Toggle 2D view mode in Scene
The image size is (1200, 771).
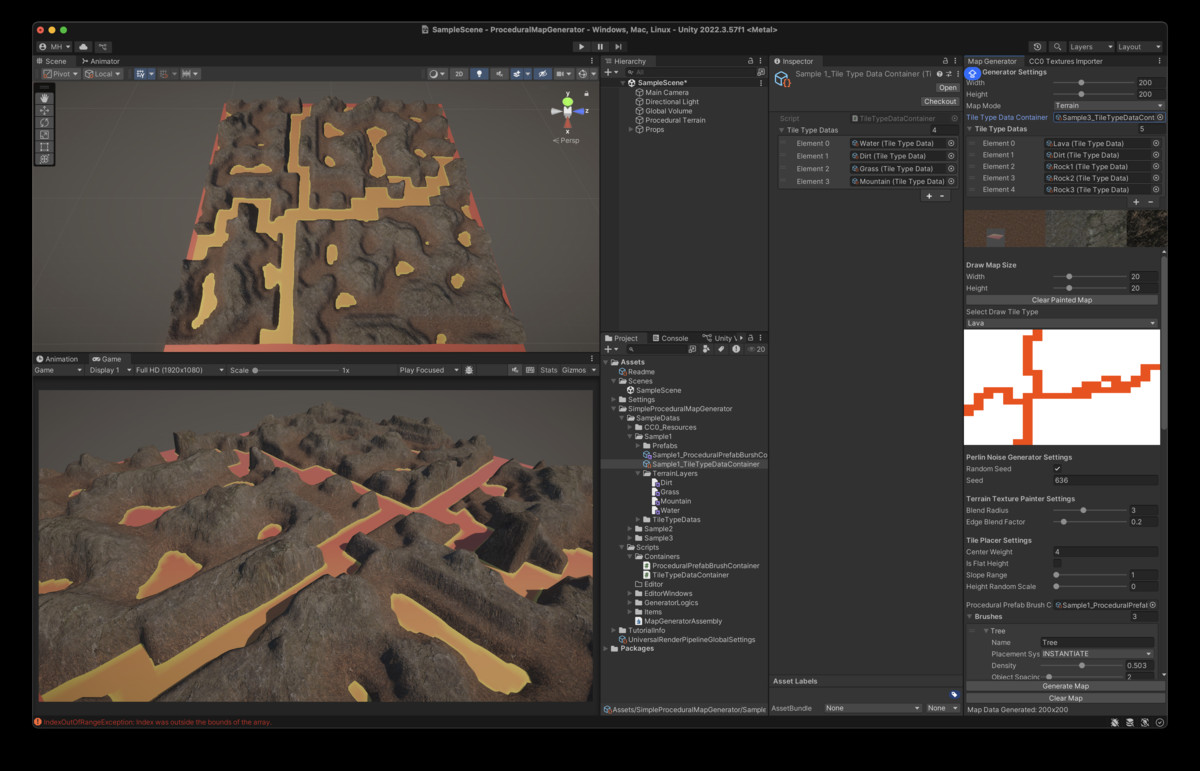[458, 74]
